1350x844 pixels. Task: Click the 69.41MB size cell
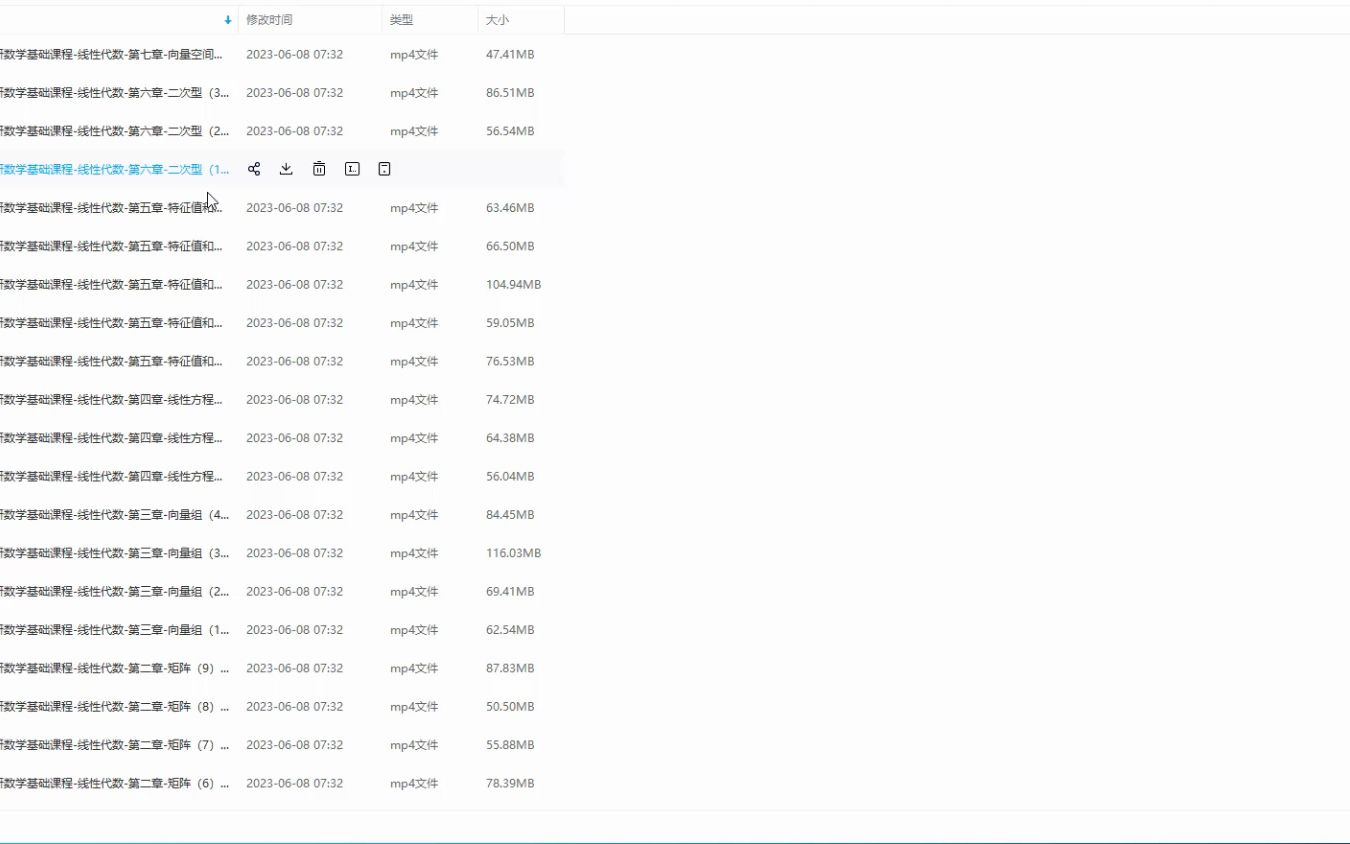pos(510,591)
